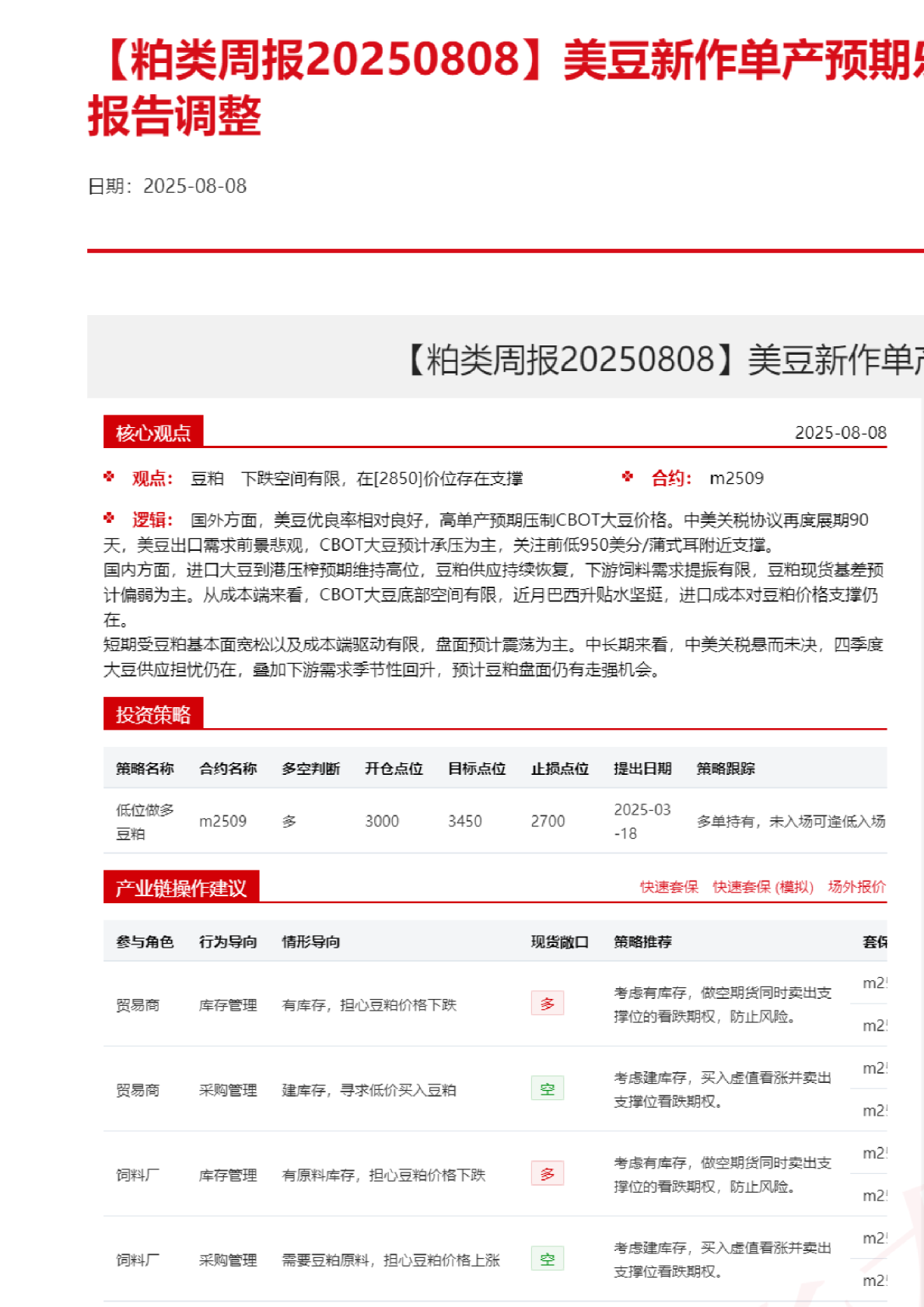Click the green 空 badge in 饲料厂 采购管理 row
This screenshot has height=1307, width=924.
pos(547,1259)
